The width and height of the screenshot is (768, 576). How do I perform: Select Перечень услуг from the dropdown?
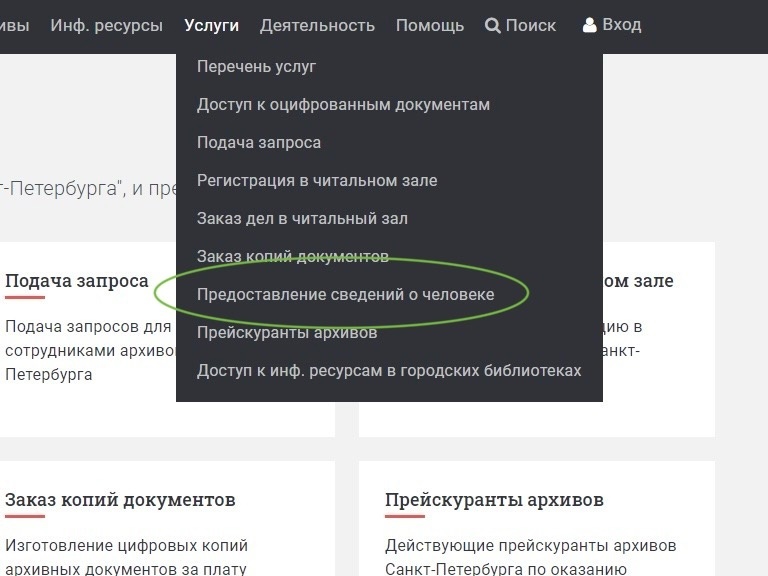(x=256, y=67)
